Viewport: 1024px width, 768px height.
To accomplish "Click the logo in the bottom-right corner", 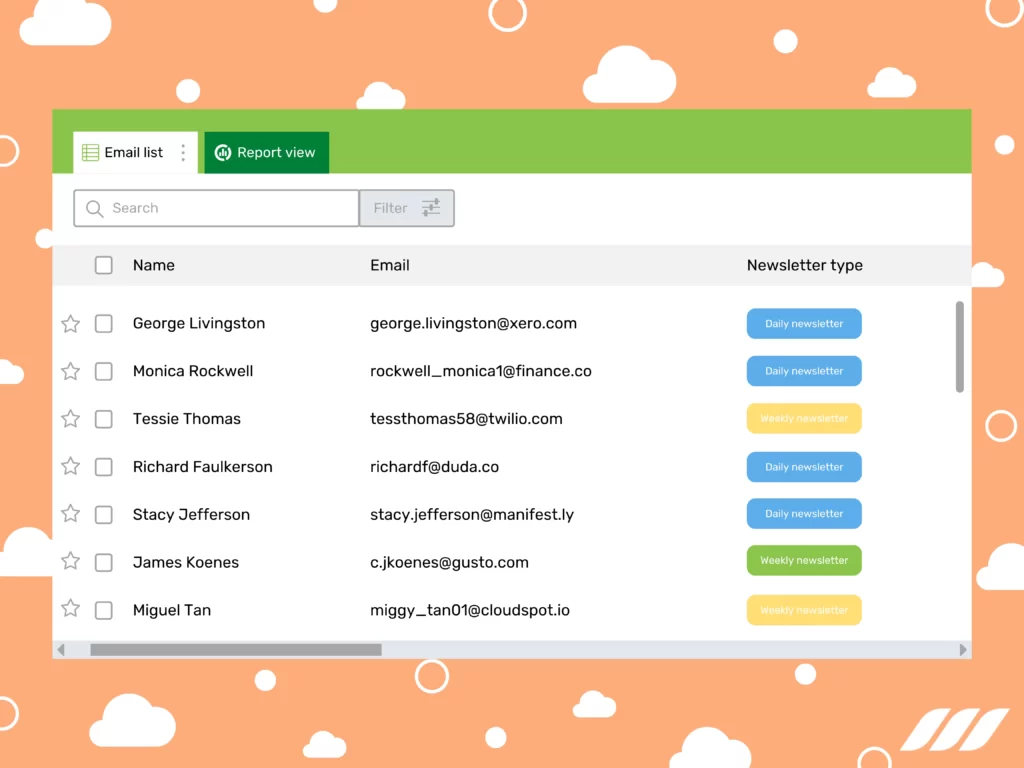I will (956, 730).
